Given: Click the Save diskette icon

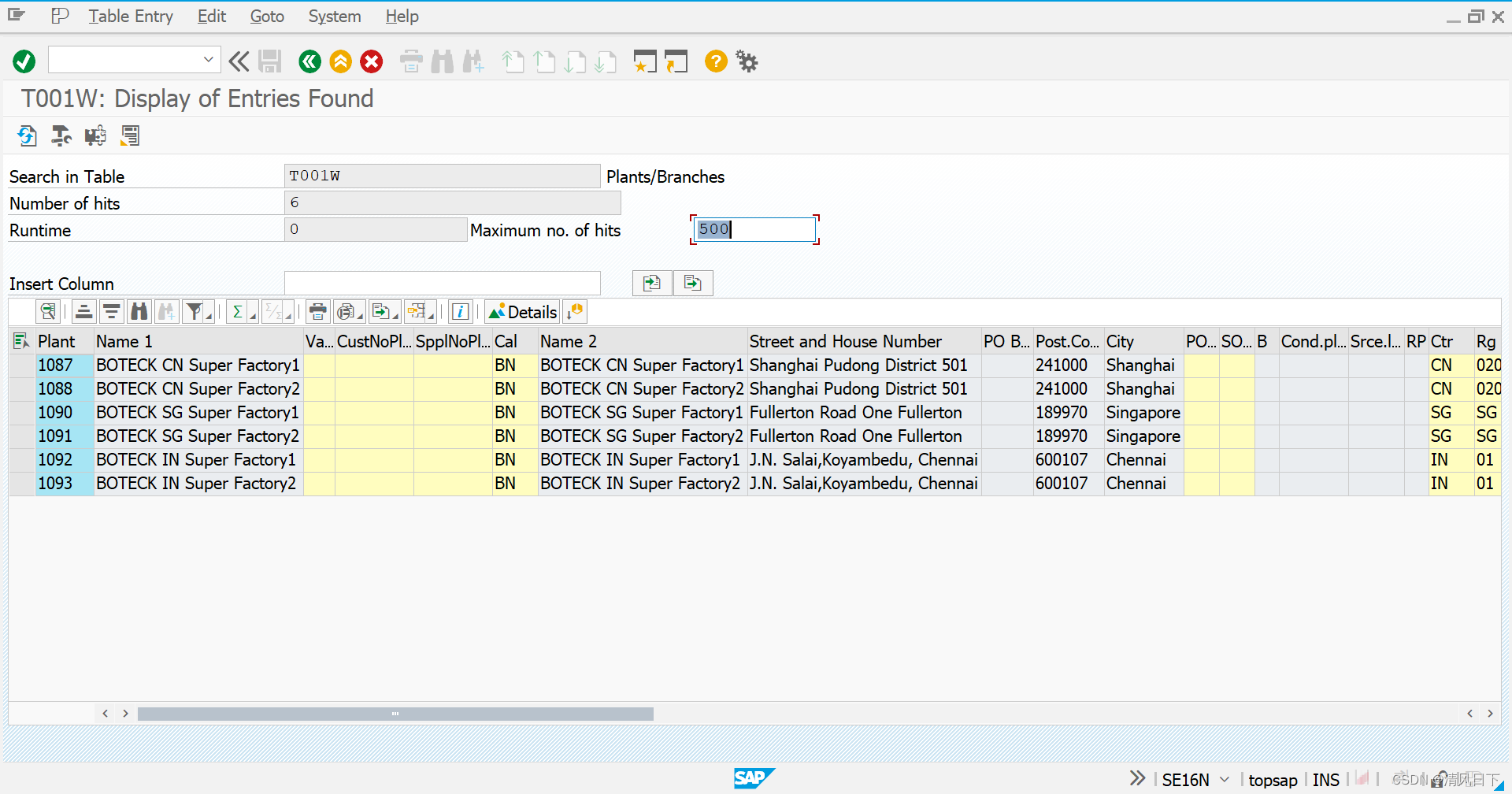Looking at the screenshot, I should (x=270, y=61).
